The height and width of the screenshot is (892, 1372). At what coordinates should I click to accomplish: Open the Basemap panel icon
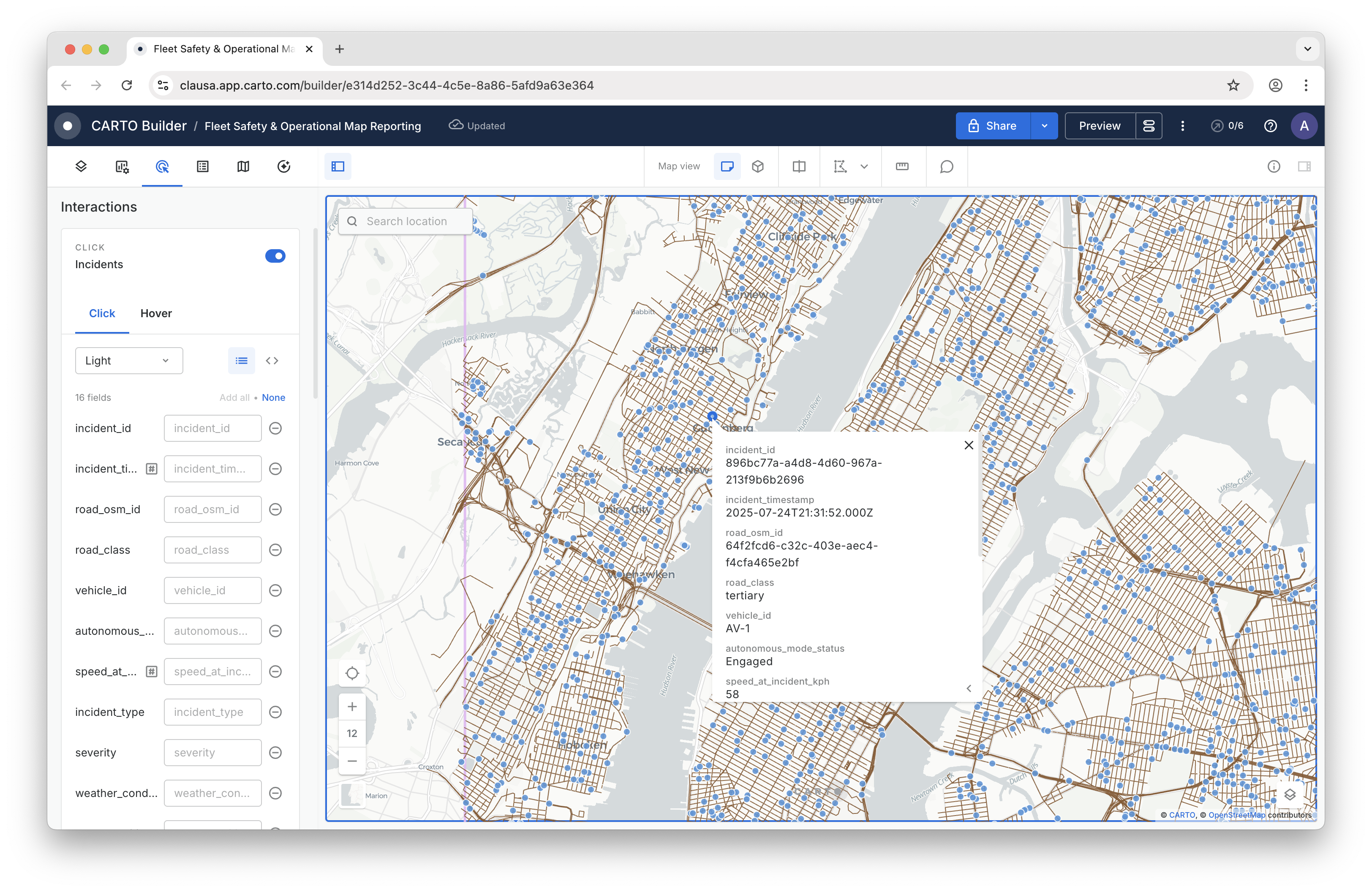click(x=243, y=166)
